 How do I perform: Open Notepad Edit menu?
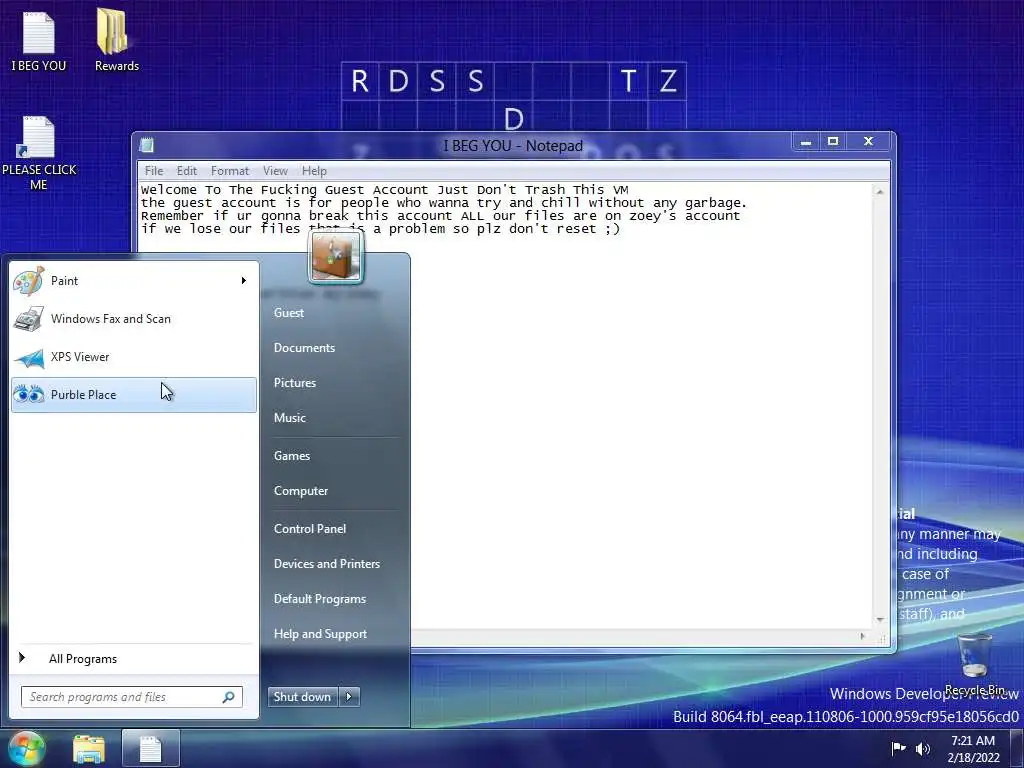(187, 170)
